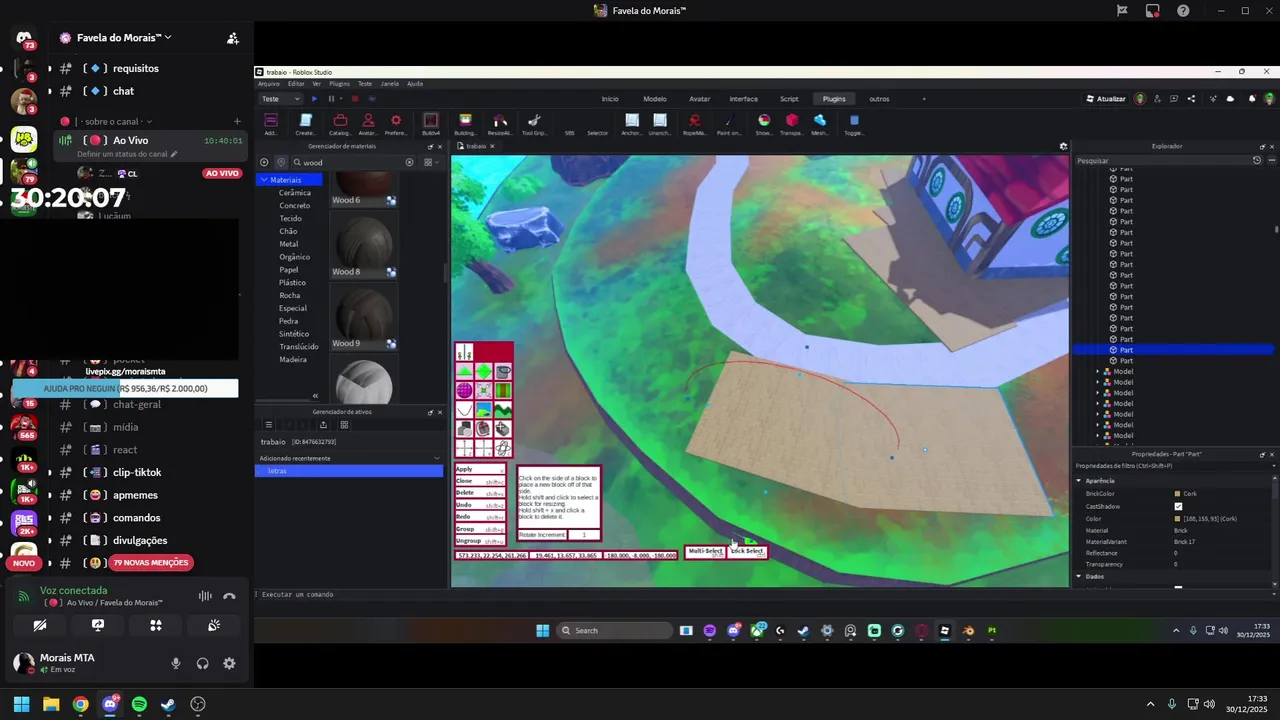Image resolution: width=1280 pixels, height=720 pixels.
Task: Toggle Multi-Select mode
Action: [705, 552]
